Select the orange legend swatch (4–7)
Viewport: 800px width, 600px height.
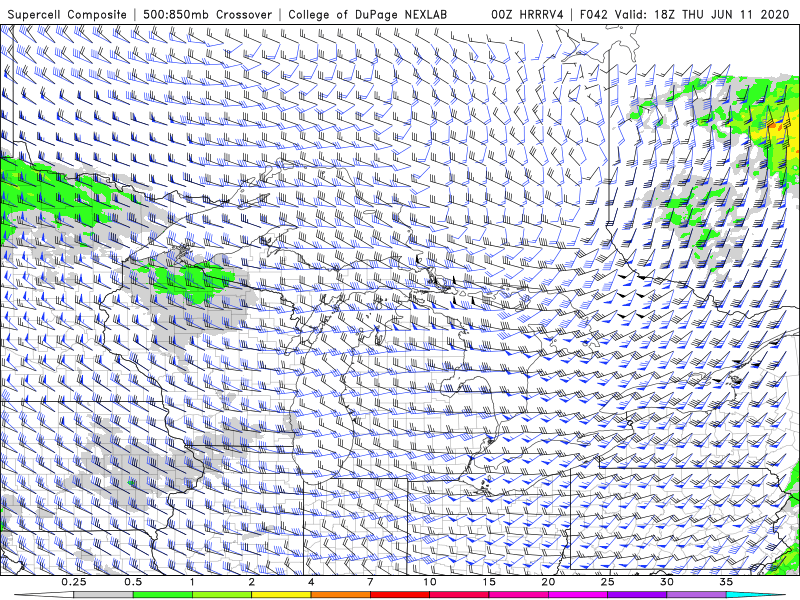[x=340, y=595]
